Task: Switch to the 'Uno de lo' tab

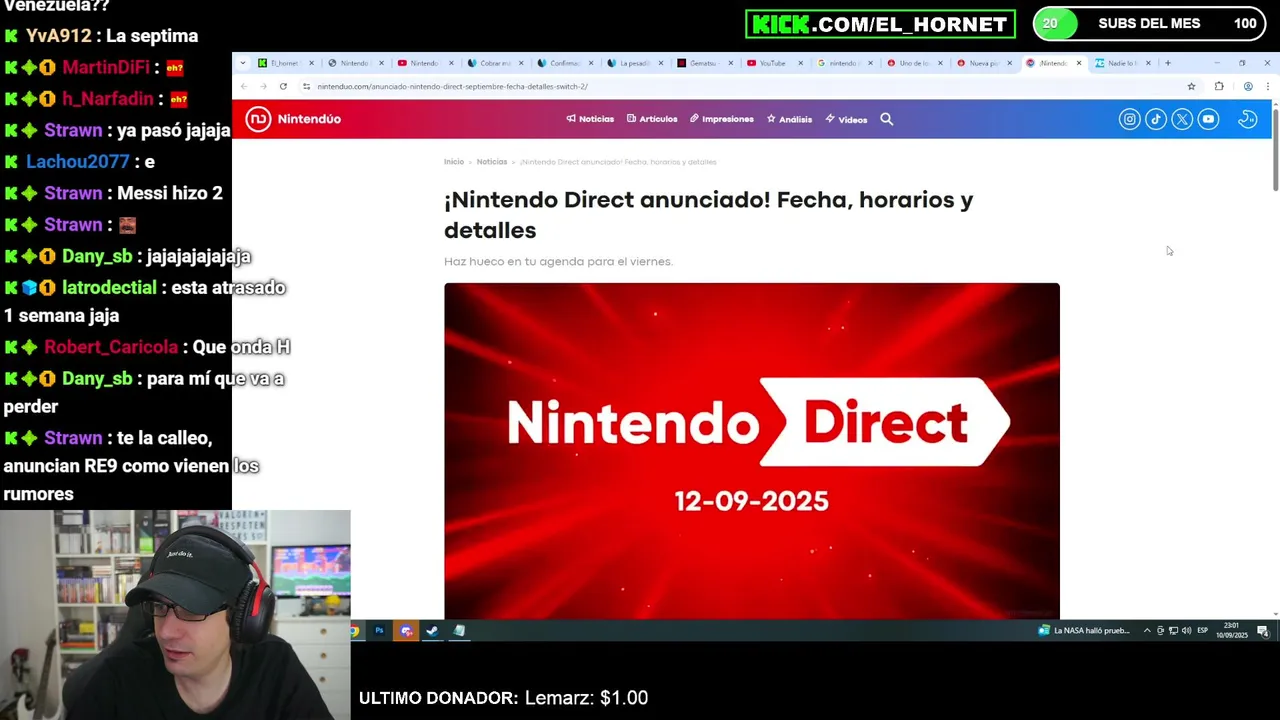Action: pos(913,63)
